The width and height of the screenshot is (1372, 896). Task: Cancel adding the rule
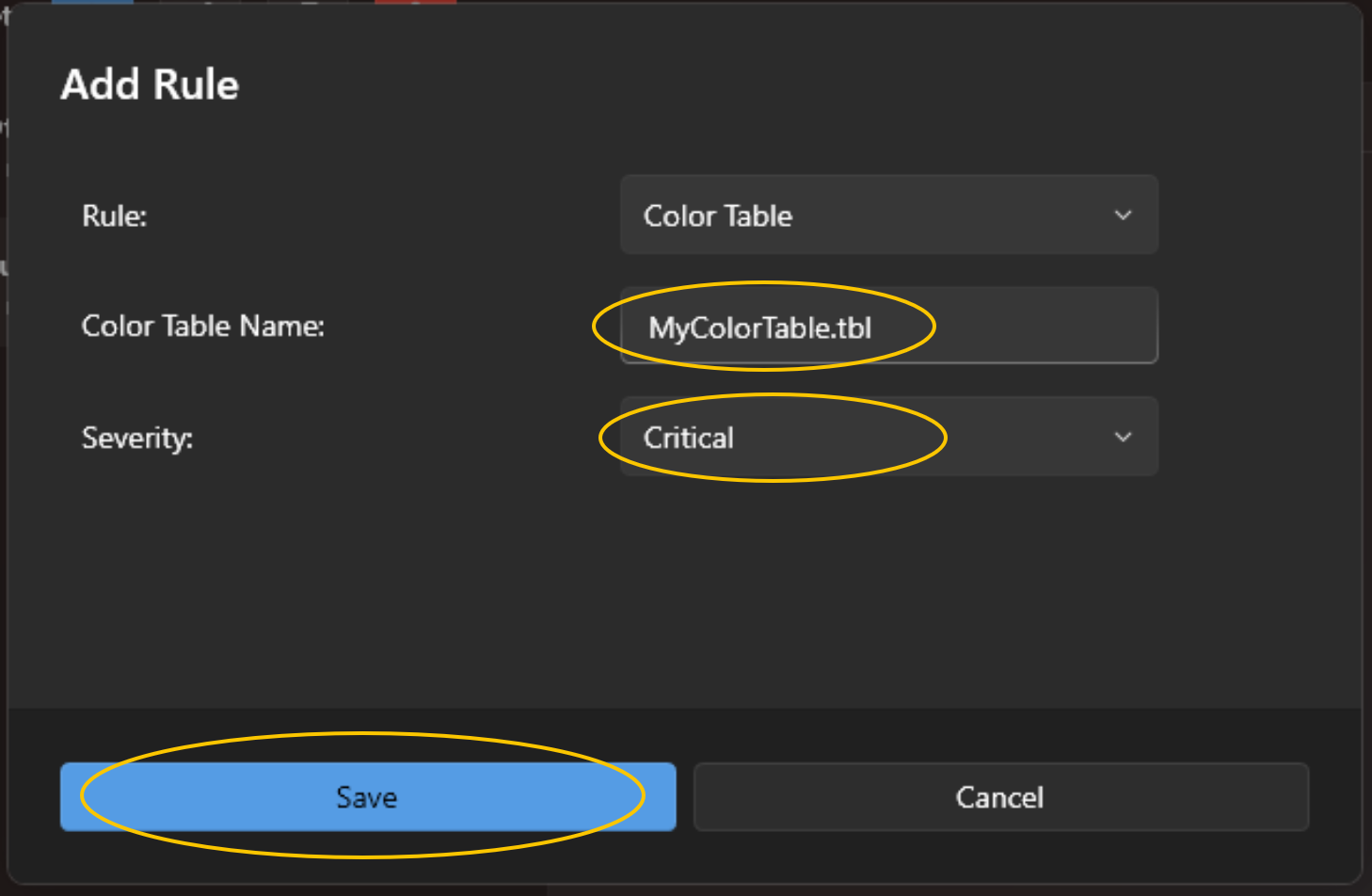click(x=1000, y=797)
